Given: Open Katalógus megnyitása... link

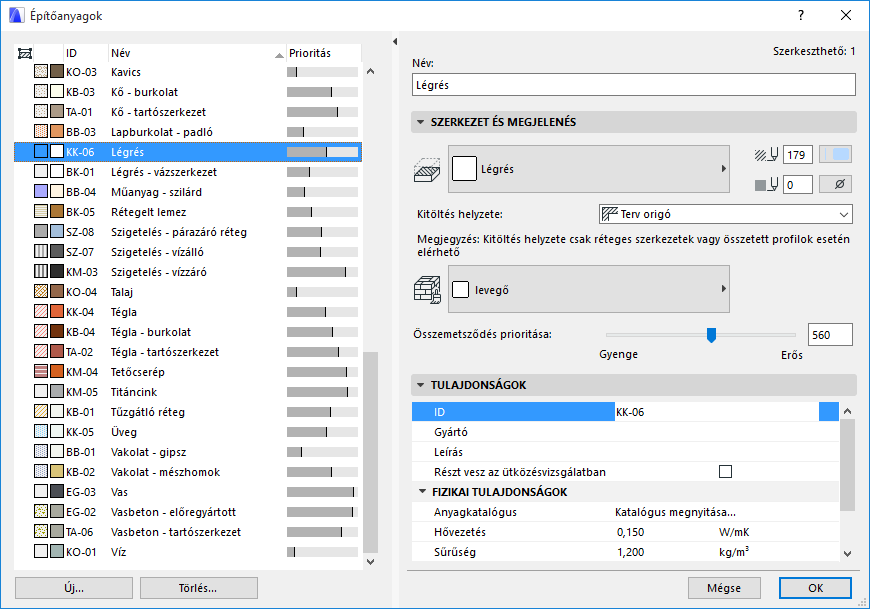Looking at the screenshot, I should coord(675,512).
